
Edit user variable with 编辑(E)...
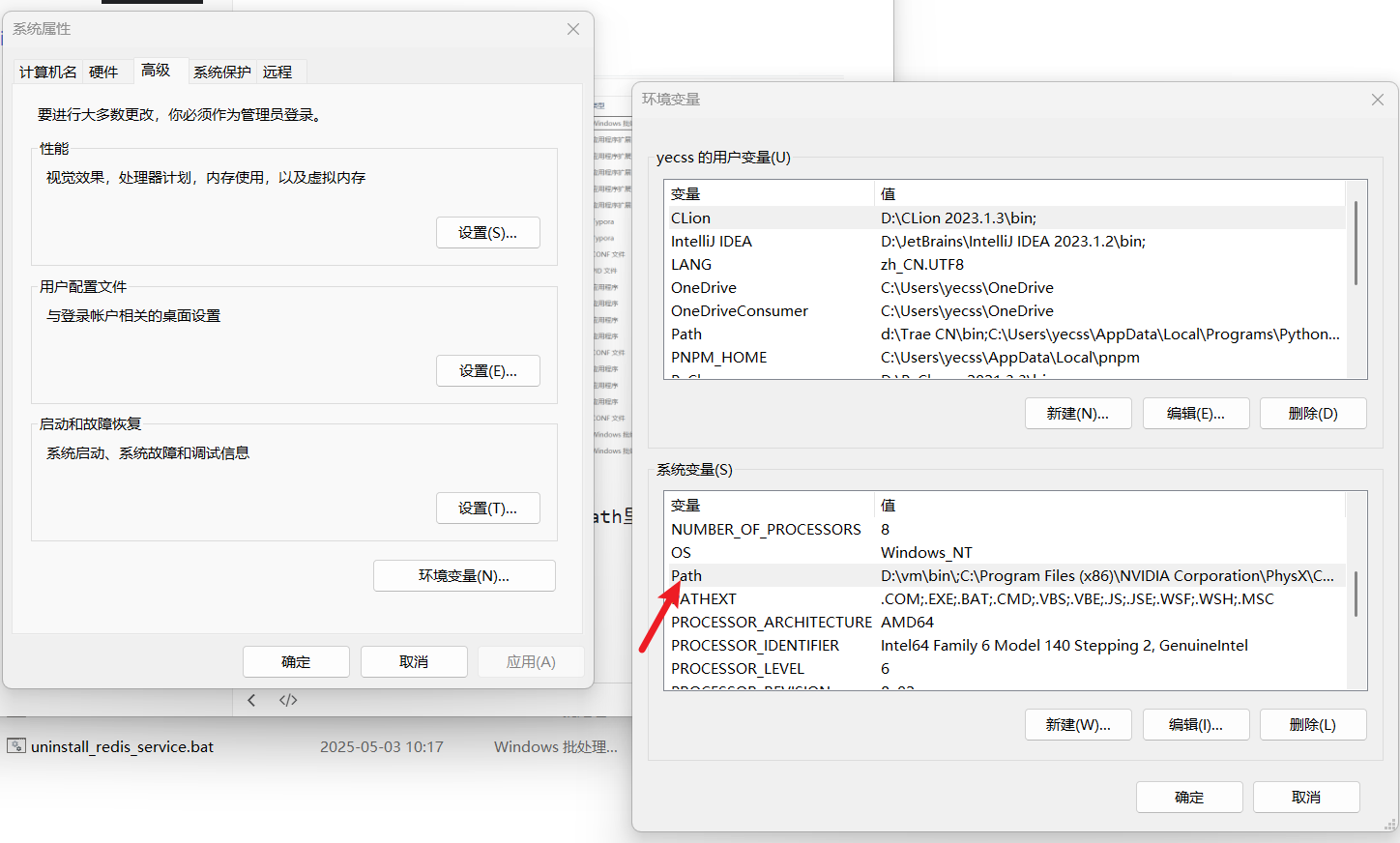coord(1196,414)
